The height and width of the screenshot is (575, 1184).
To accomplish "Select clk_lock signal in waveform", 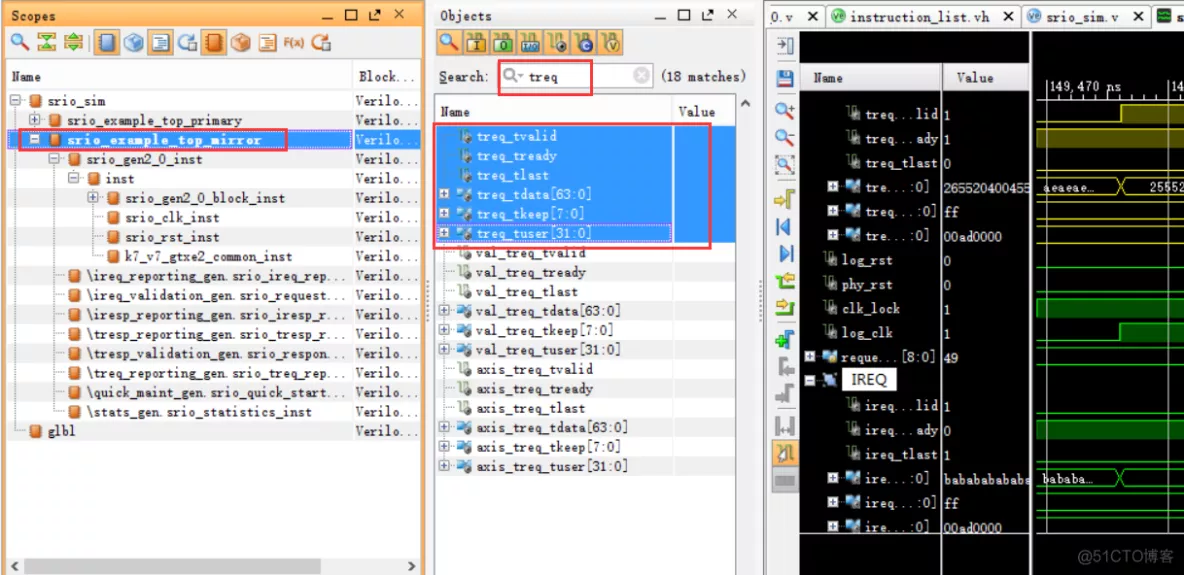I will point(870,308).
